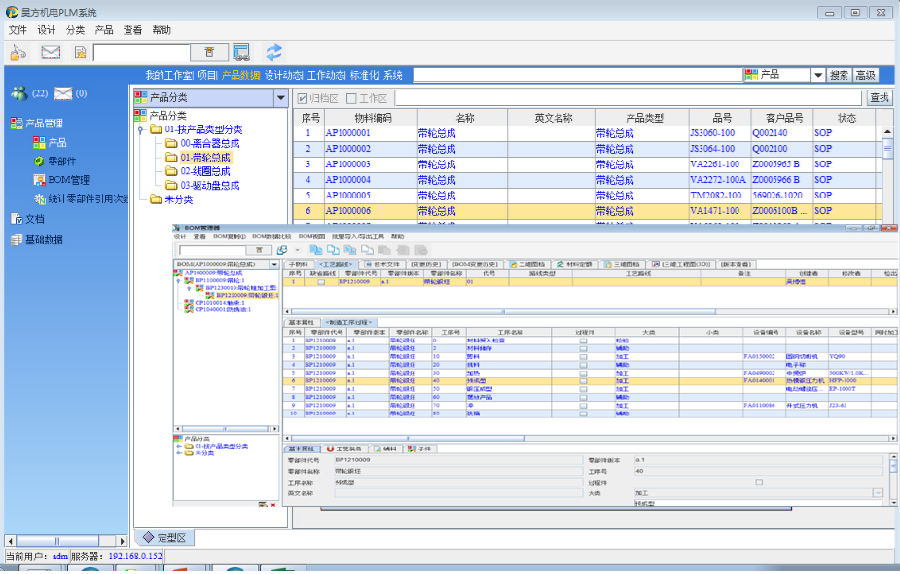Open the mail envelope icon in toolbar

click(x=50, y=52)
